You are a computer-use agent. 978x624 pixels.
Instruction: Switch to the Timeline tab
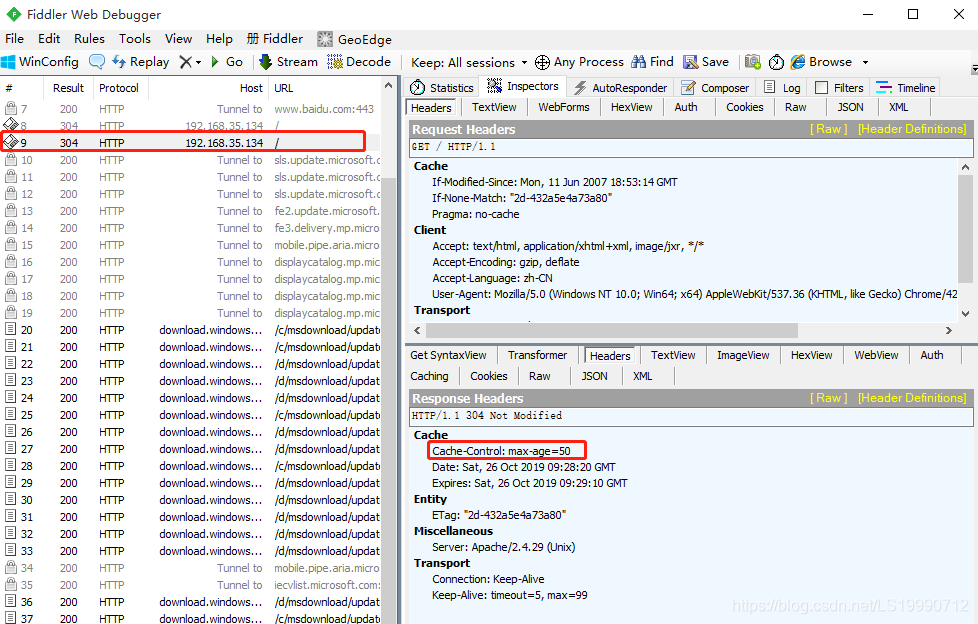coord(906,88)
